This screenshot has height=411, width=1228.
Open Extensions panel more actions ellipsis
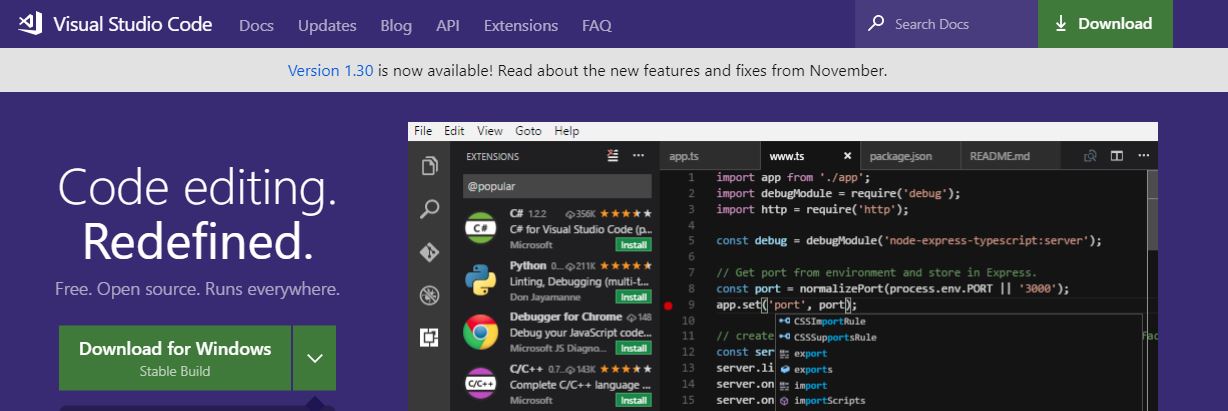pyautogui.click(x=639, y=156)
